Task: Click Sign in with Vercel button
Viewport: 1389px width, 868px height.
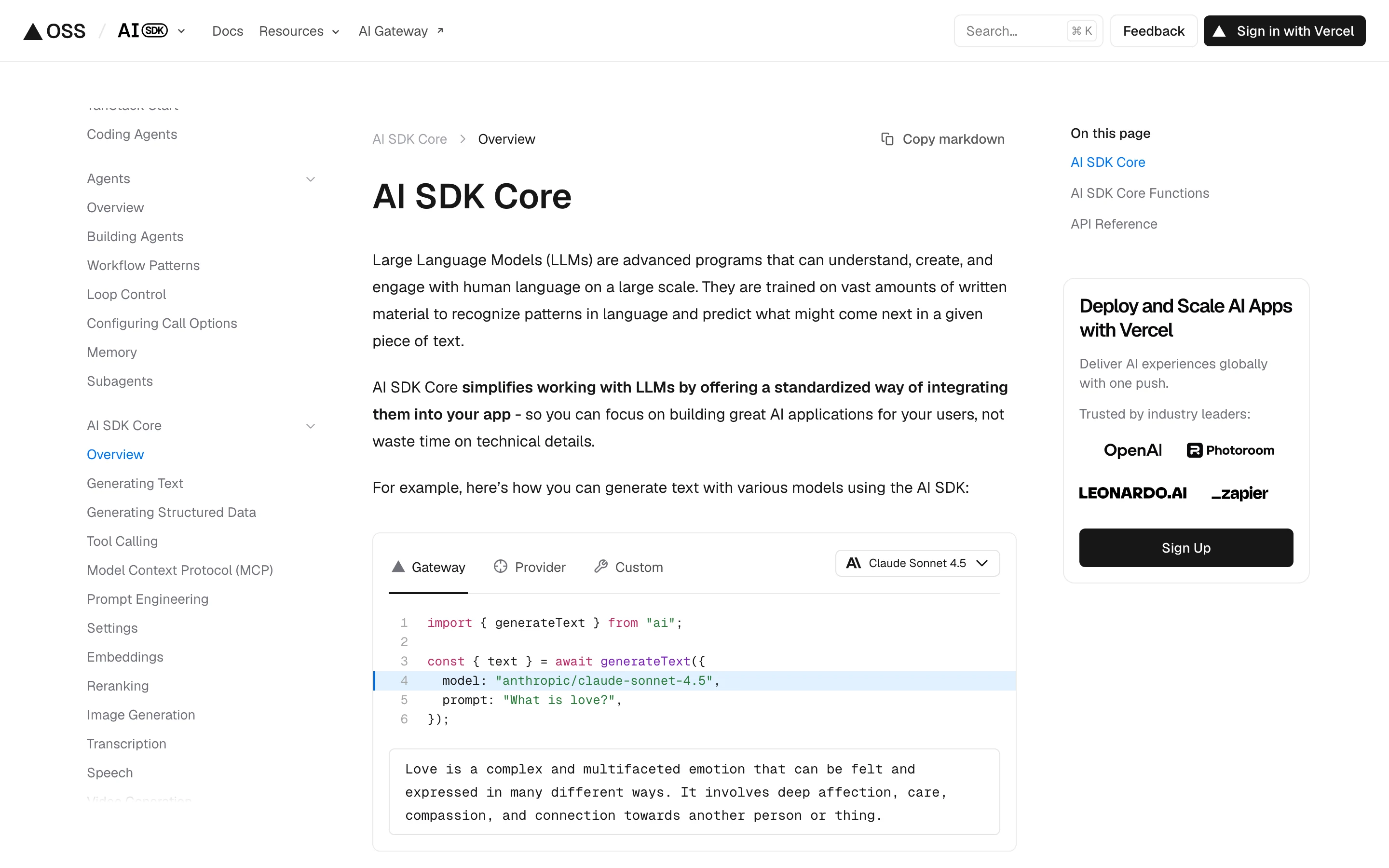Action: click(1284, 31)
